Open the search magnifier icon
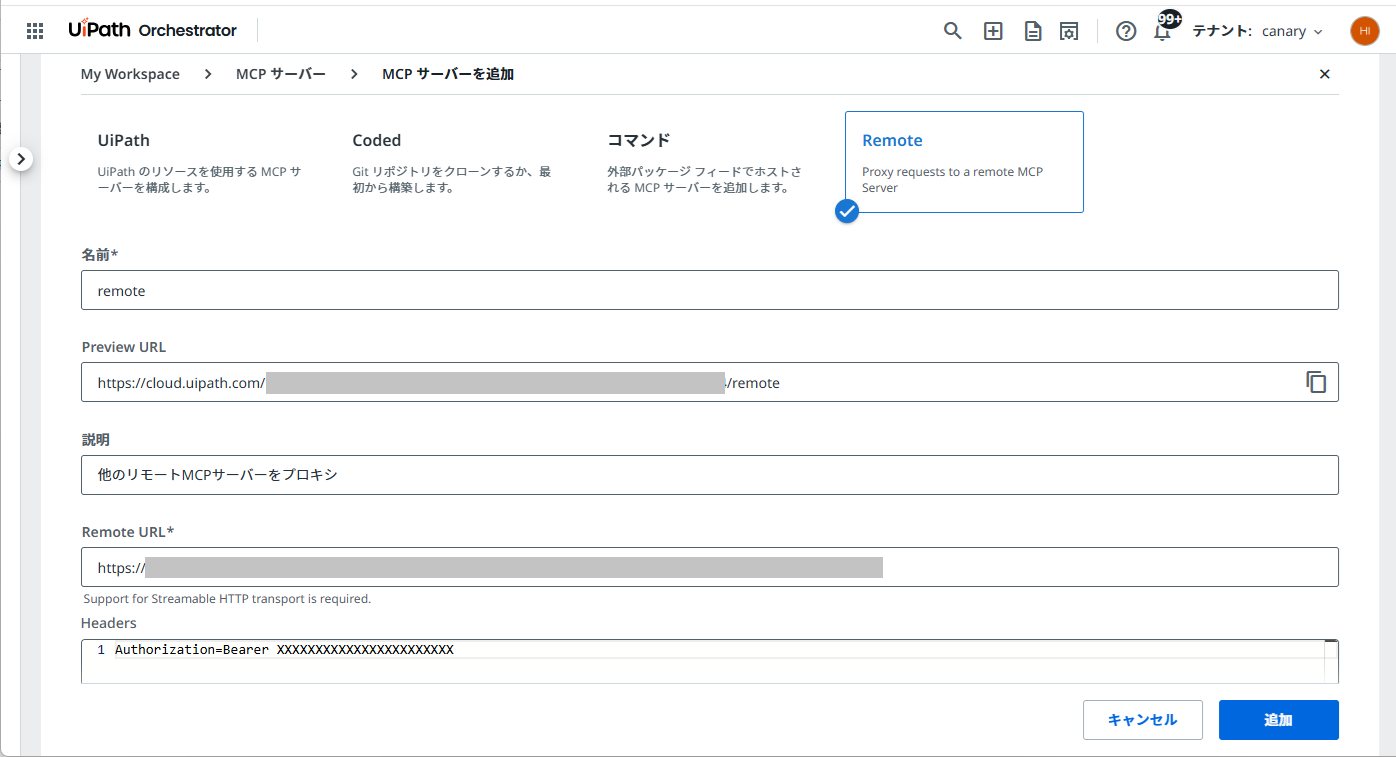 point(953,31)
